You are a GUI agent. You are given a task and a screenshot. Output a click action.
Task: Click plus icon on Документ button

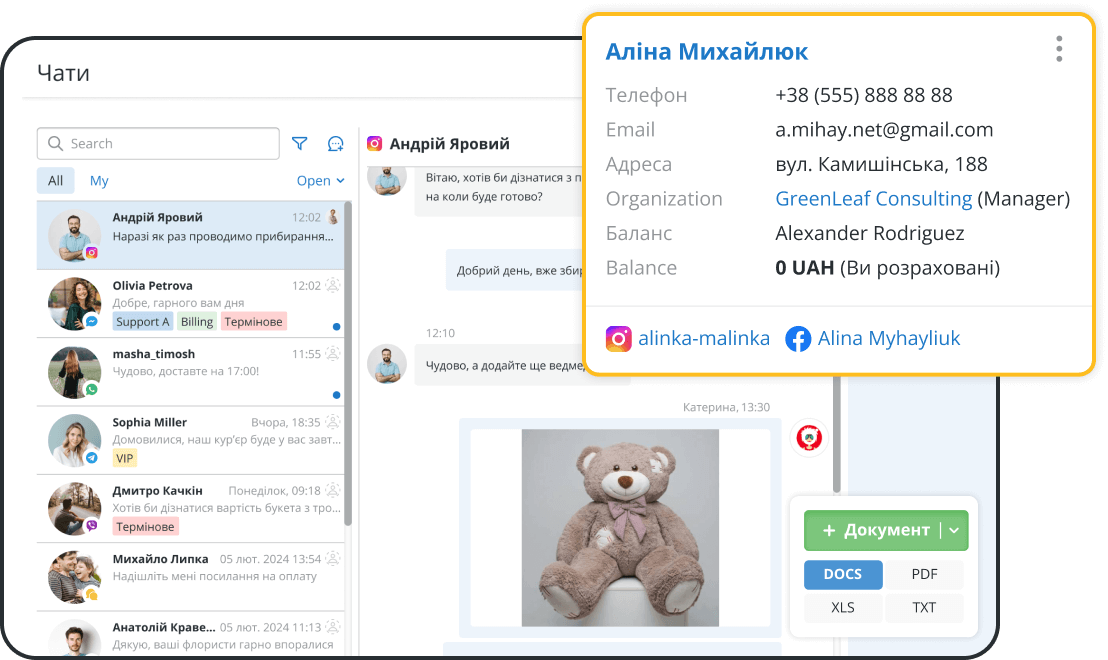[830, 530]
